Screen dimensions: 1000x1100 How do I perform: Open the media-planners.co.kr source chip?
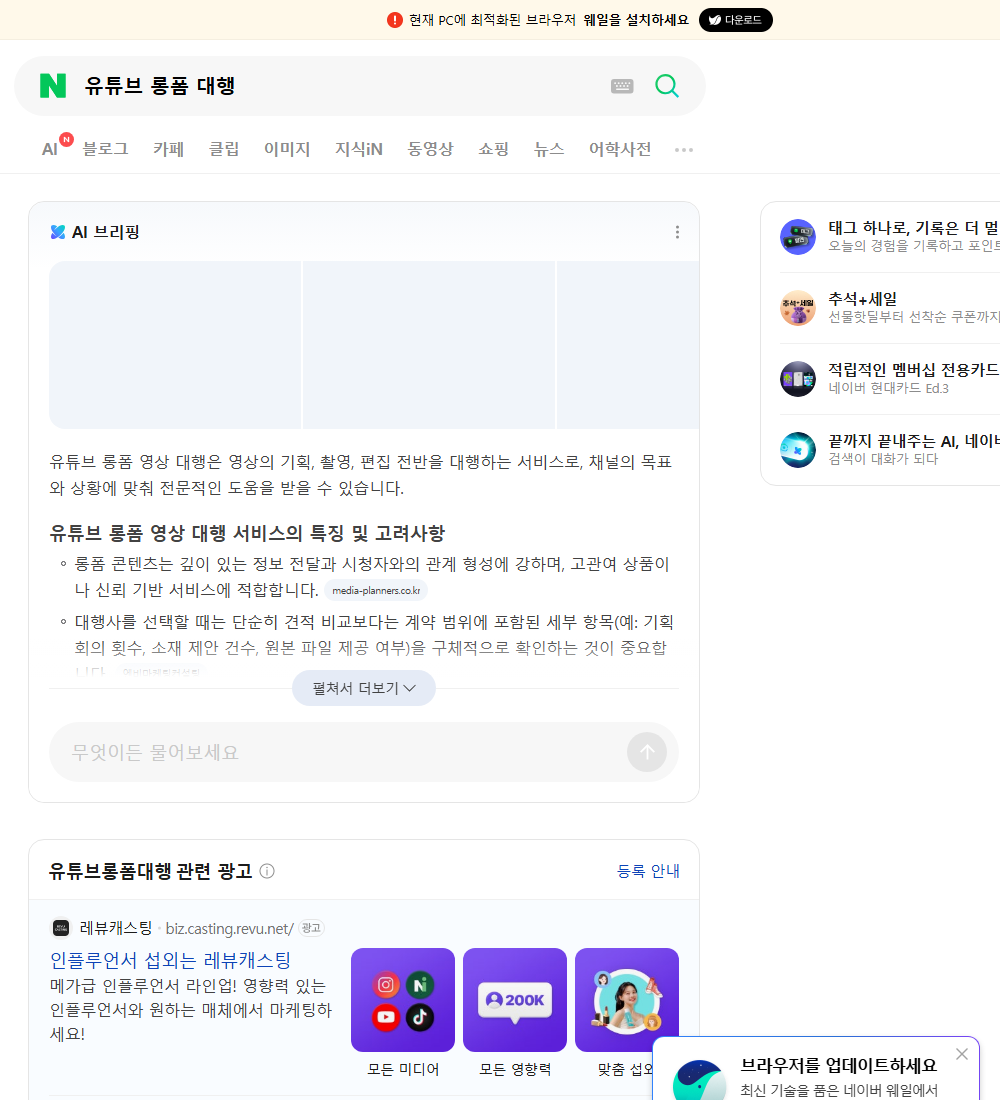(x=376, y=591)
